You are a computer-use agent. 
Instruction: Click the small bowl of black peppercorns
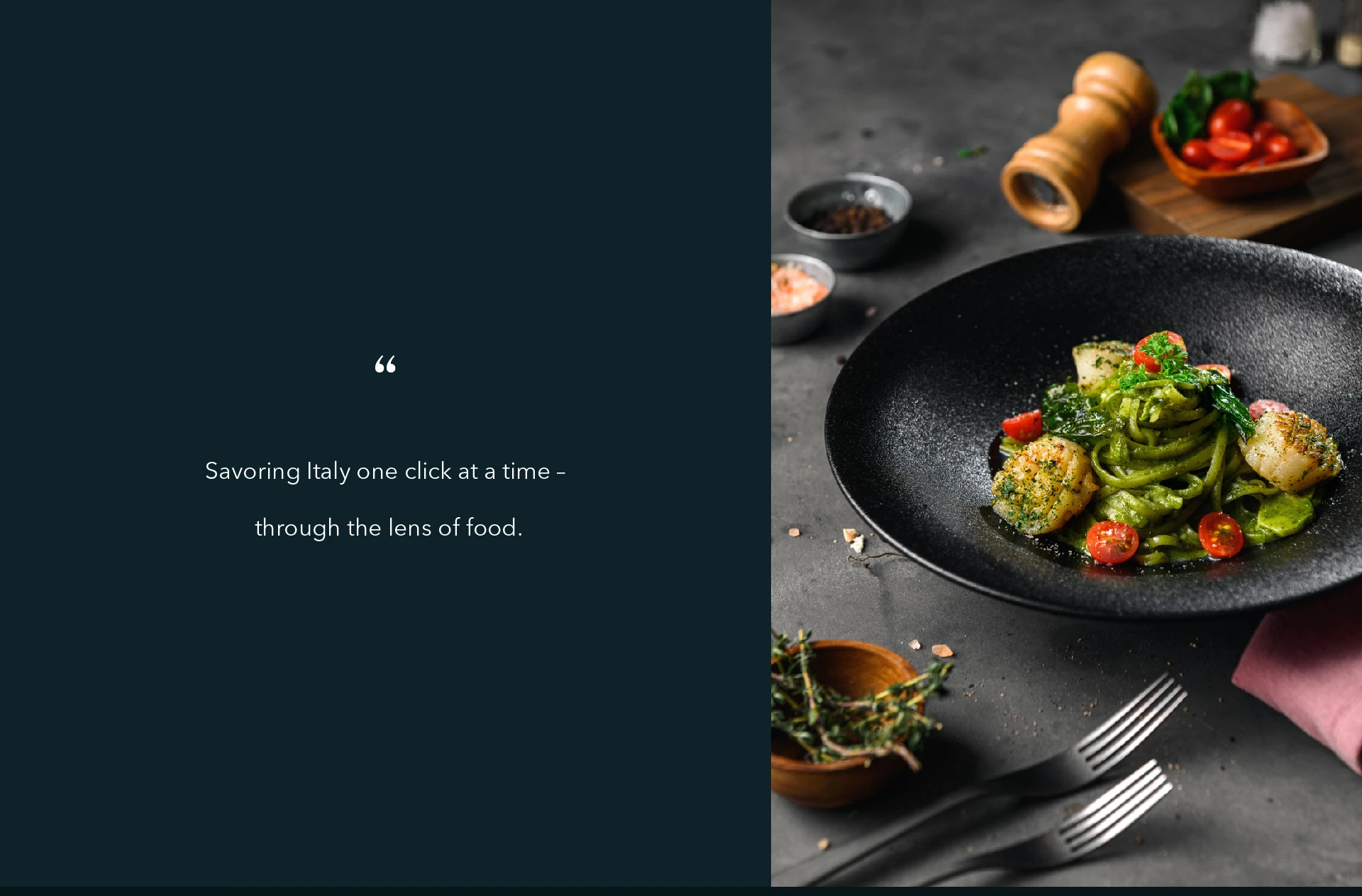848,220
